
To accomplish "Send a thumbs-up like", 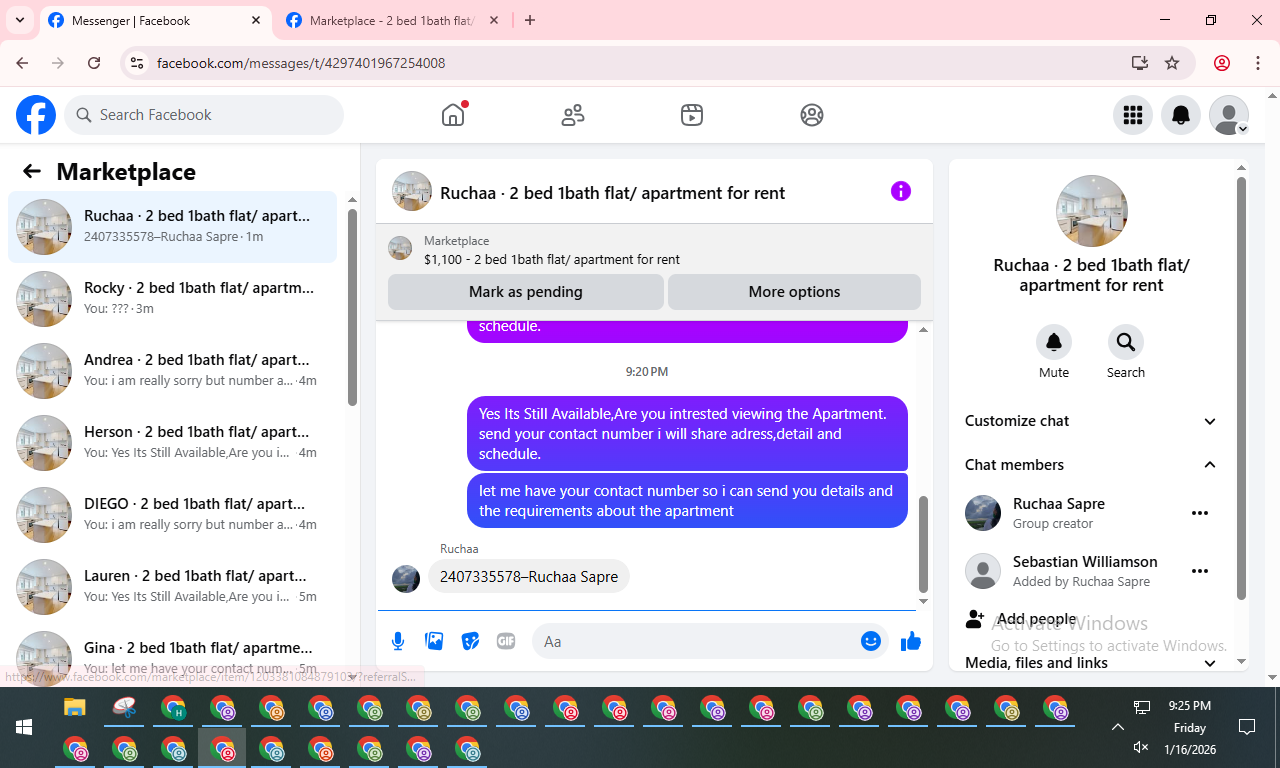I will 911,641.
